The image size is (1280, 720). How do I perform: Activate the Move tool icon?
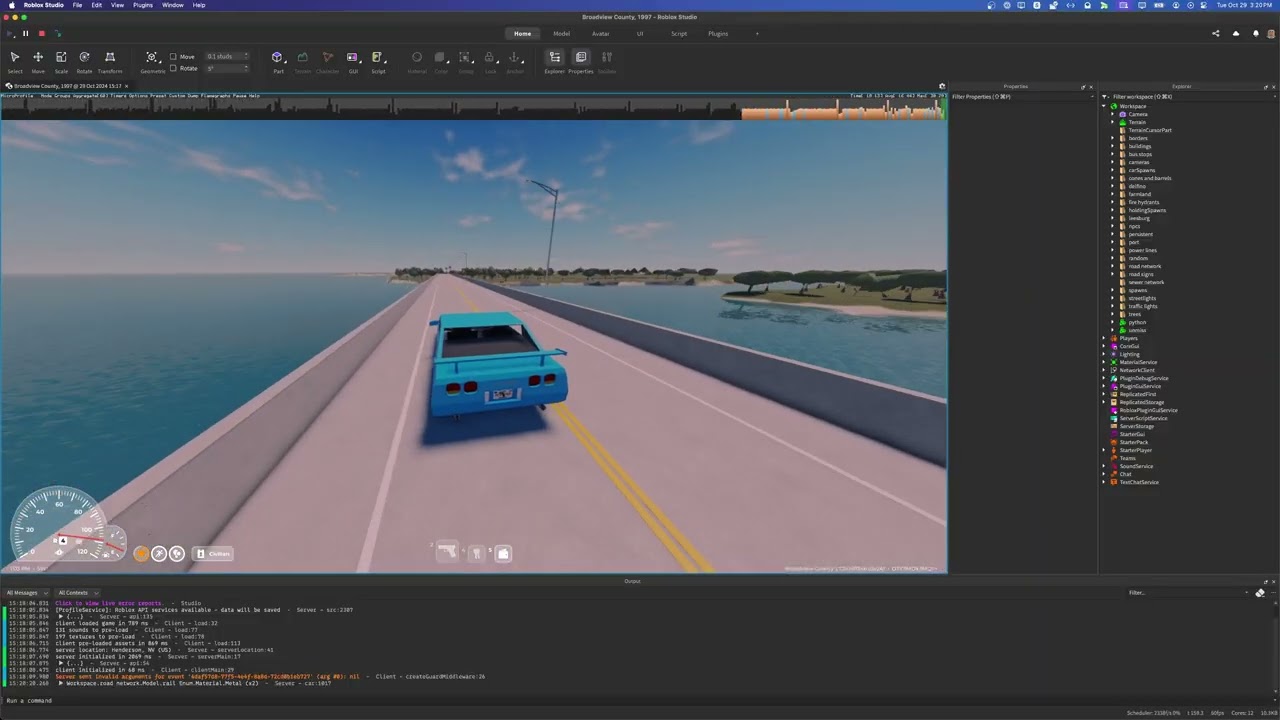tap(38, 61)
